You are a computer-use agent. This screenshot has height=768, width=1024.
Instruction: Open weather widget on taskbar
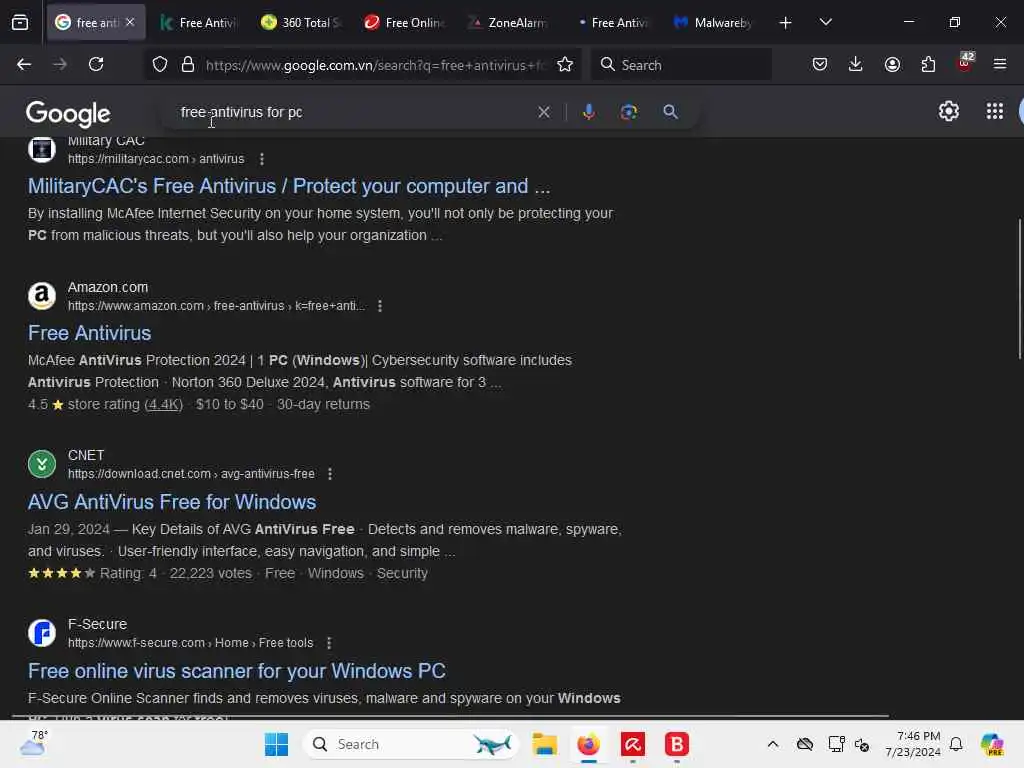[x=33, y=743]
